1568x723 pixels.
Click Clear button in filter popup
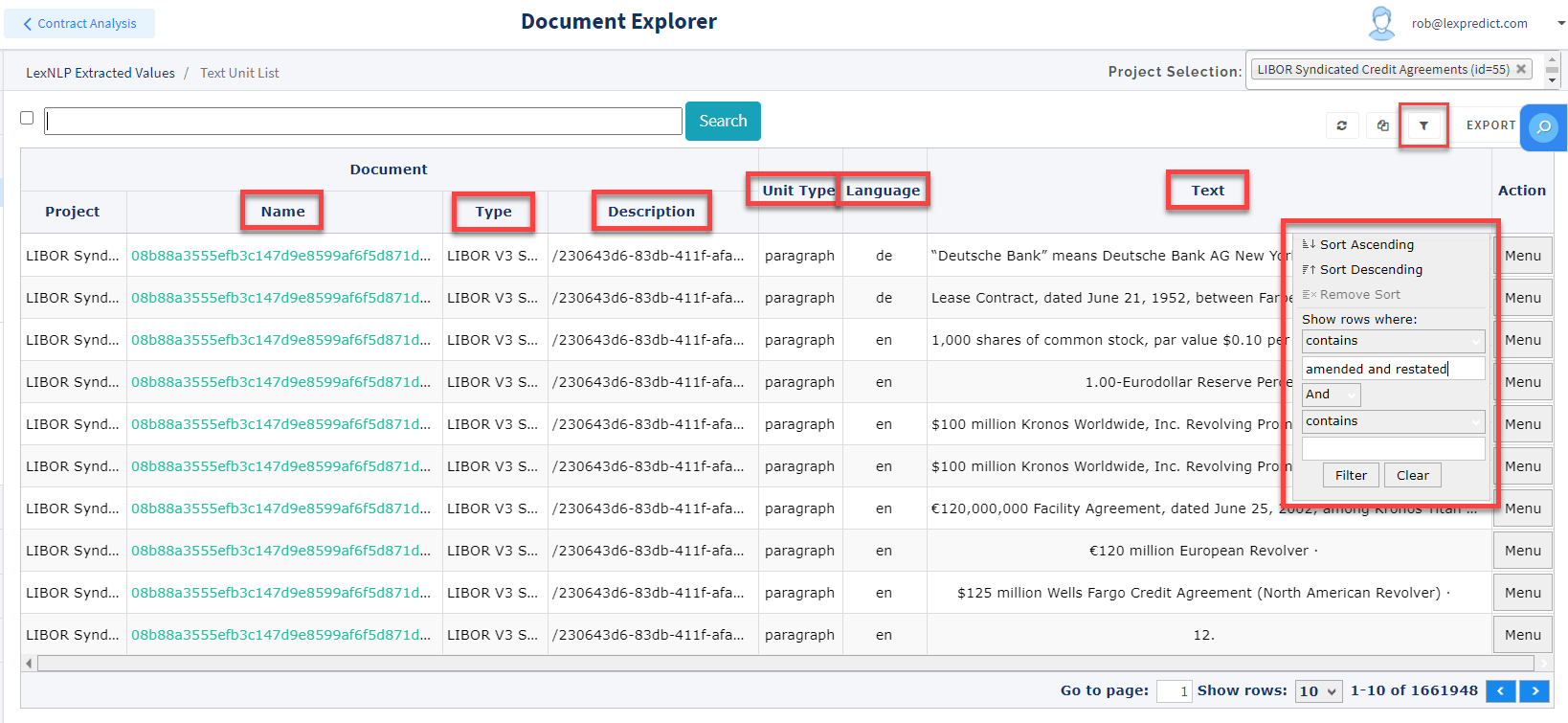click(x=1412, y=475)
